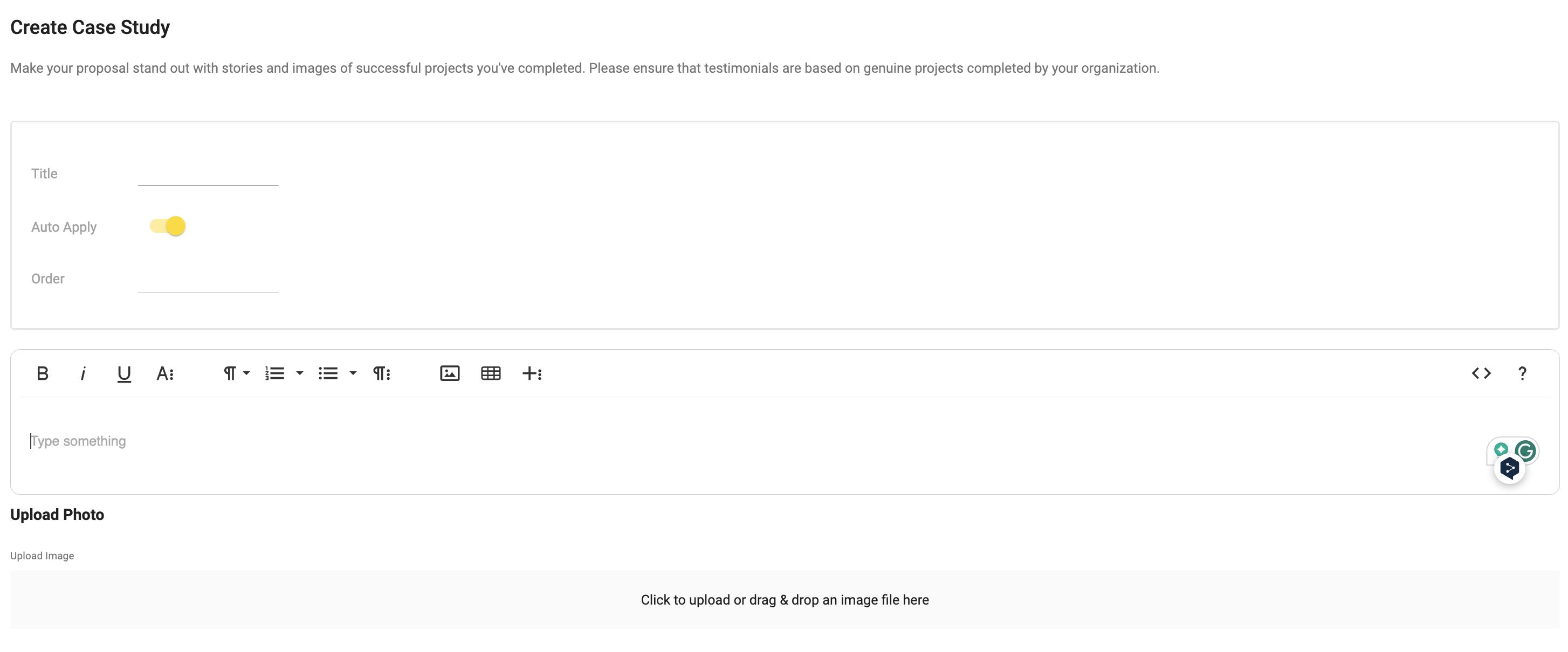The height and width of the screenshot is (652, 1568).
Task: Insert a table in the editor
Action: [x=491, y=373]
